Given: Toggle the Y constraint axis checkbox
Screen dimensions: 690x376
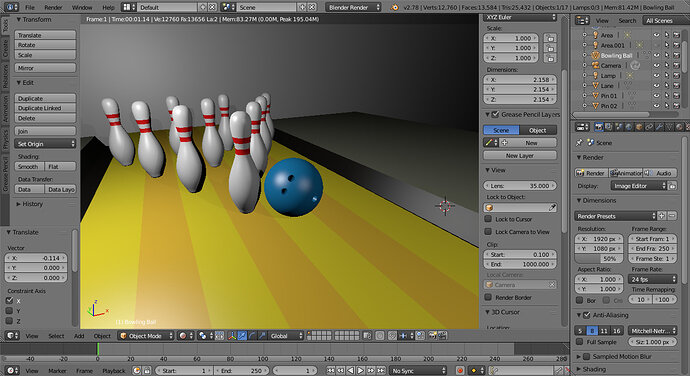Looking at the screenshot, I should (9, 311).
